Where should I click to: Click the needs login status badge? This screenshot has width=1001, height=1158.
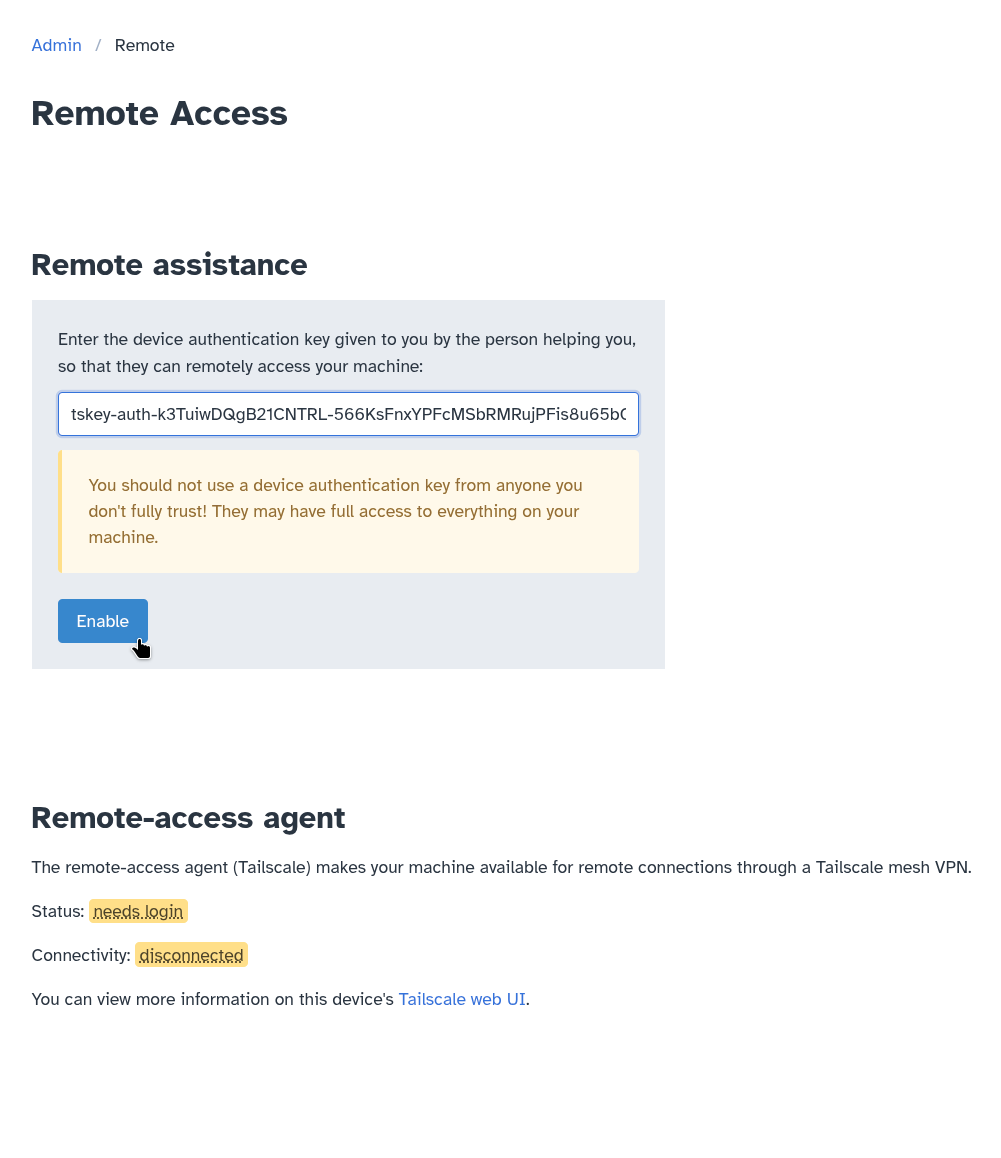138,911
